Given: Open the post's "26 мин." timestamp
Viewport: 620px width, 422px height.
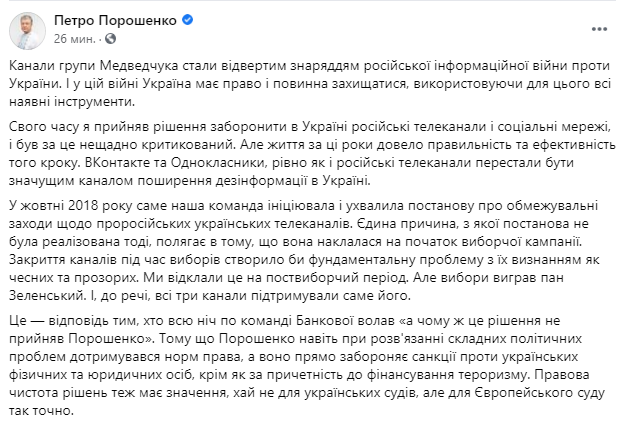Looking at the screenshot, I should [x=74, y=38].
